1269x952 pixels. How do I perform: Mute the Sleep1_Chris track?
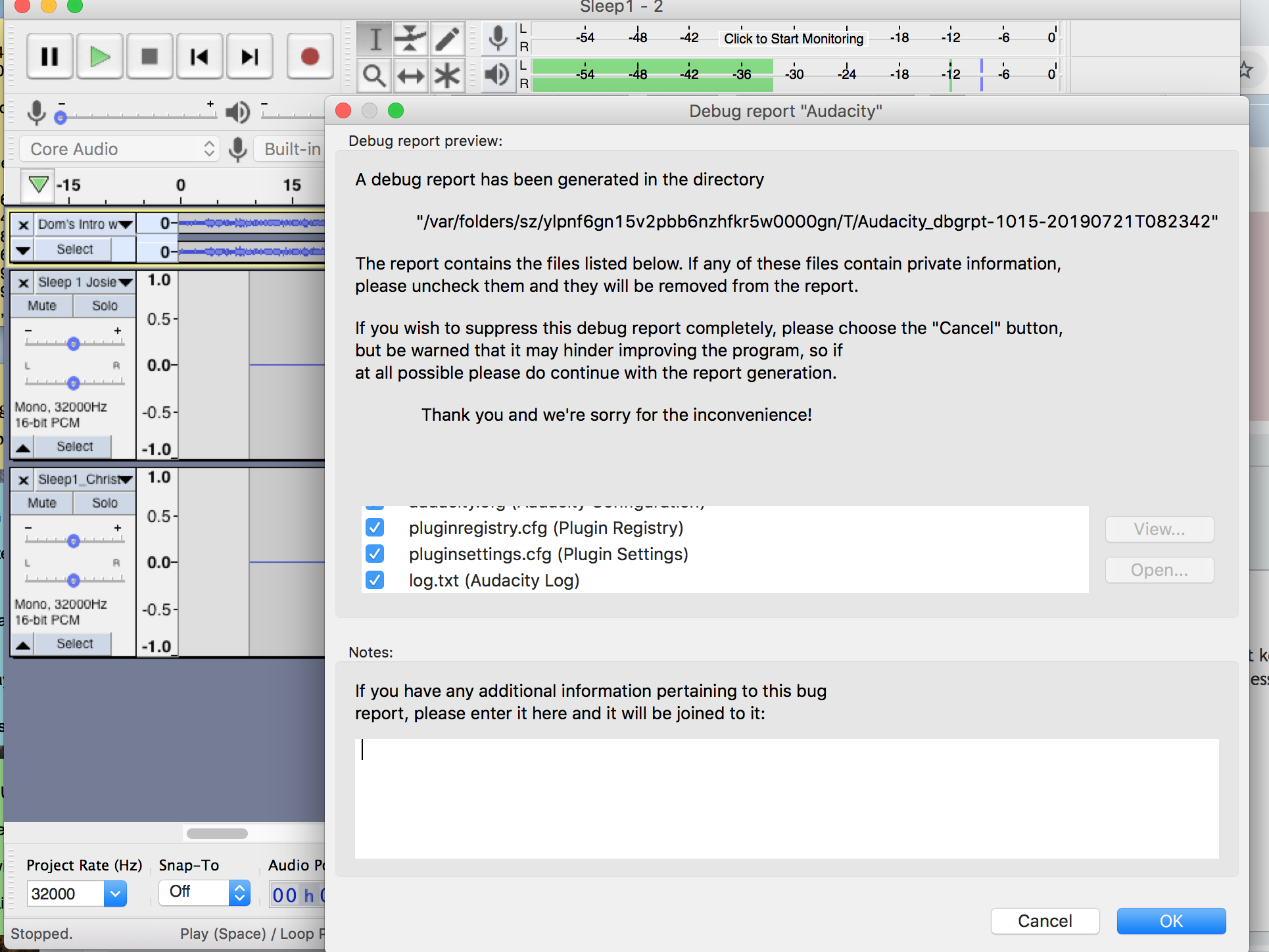coord(41,503)
